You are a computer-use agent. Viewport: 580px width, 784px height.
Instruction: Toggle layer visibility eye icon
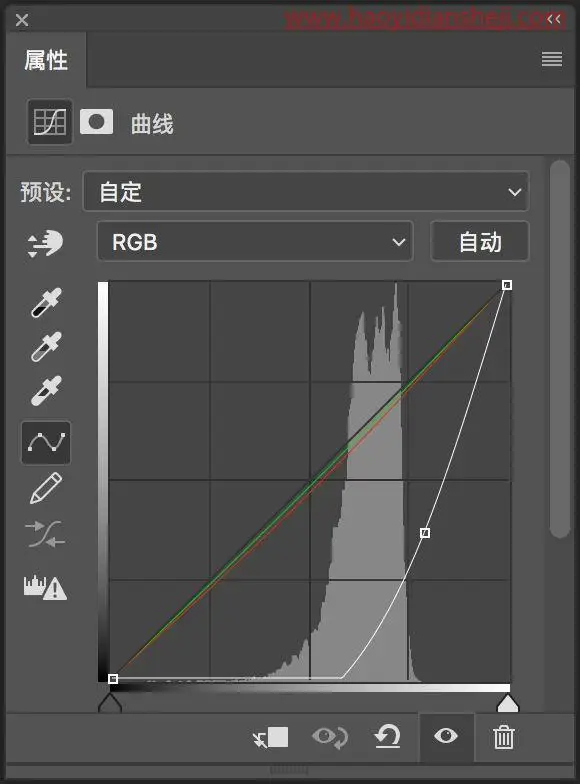446,736
